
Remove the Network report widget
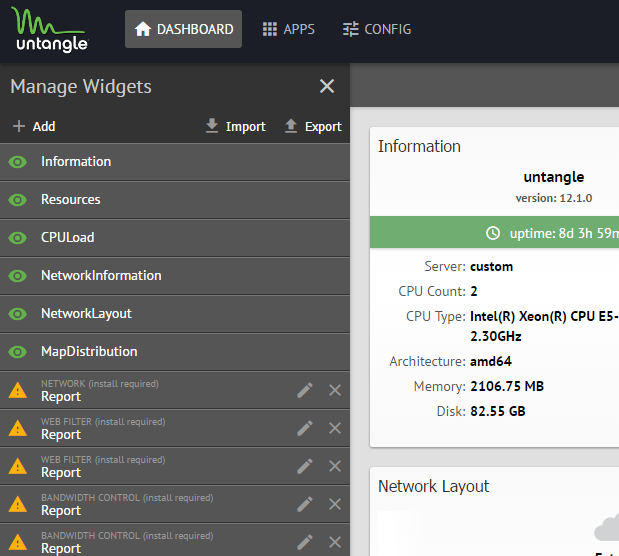(335, 390)
